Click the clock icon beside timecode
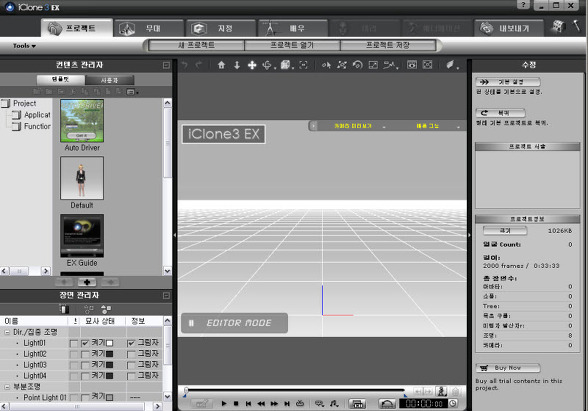The width and height of the screenshot is (588, 411). pos(453,404)
